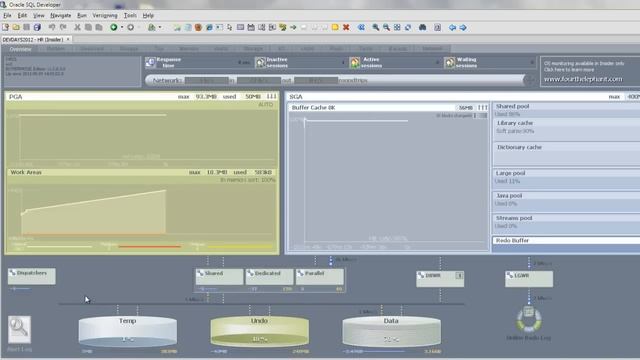Click the DBWR process box

440,279
